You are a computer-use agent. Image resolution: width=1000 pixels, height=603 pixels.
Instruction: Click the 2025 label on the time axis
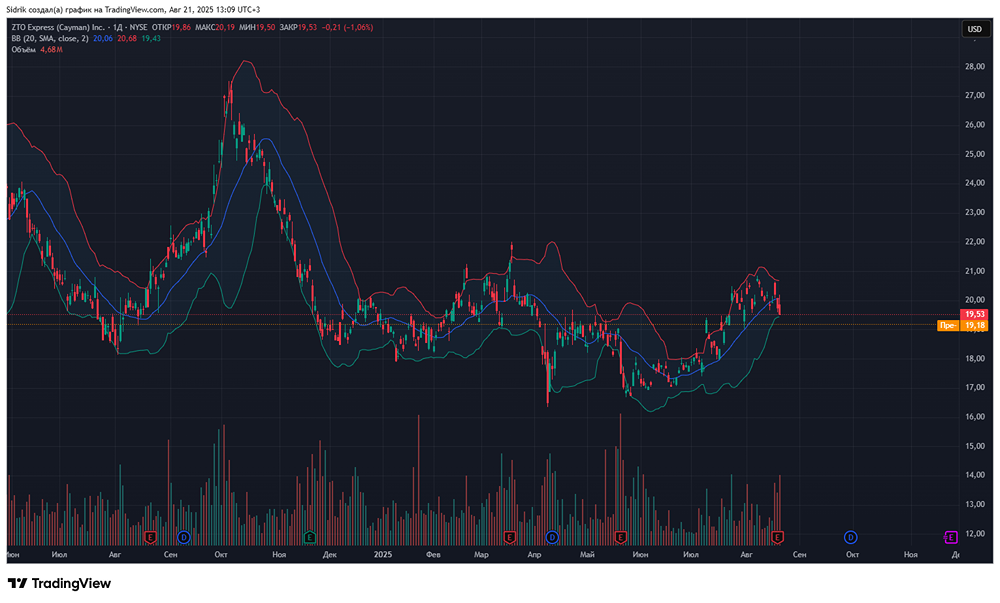382,553
